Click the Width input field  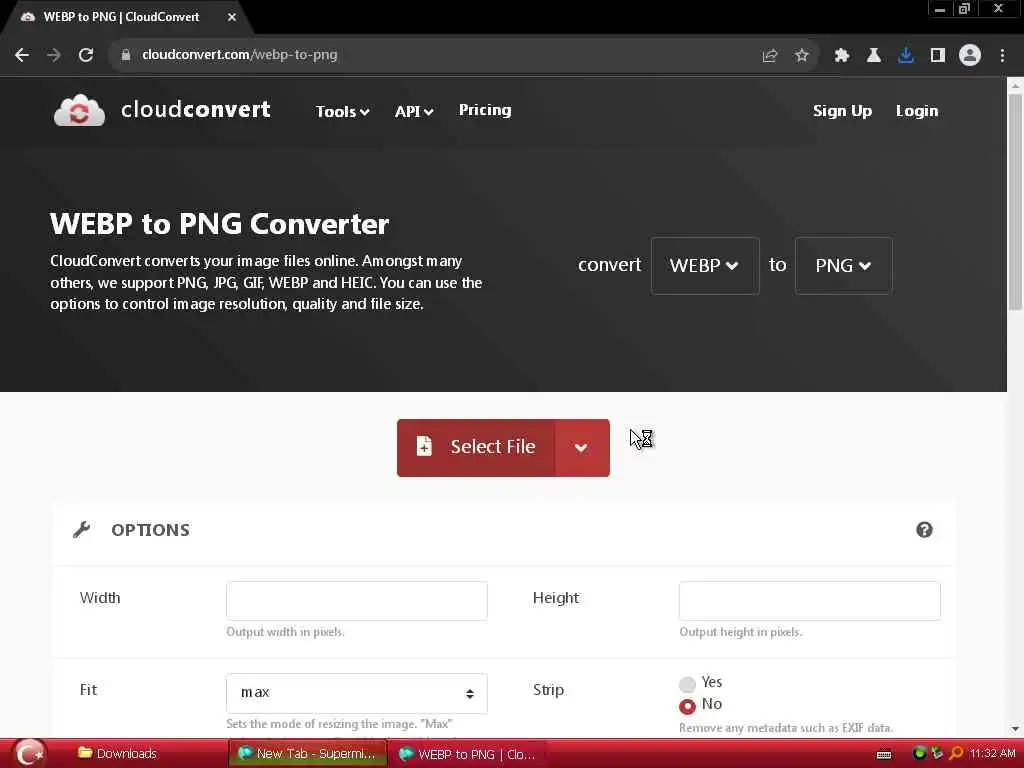point(357,601)
